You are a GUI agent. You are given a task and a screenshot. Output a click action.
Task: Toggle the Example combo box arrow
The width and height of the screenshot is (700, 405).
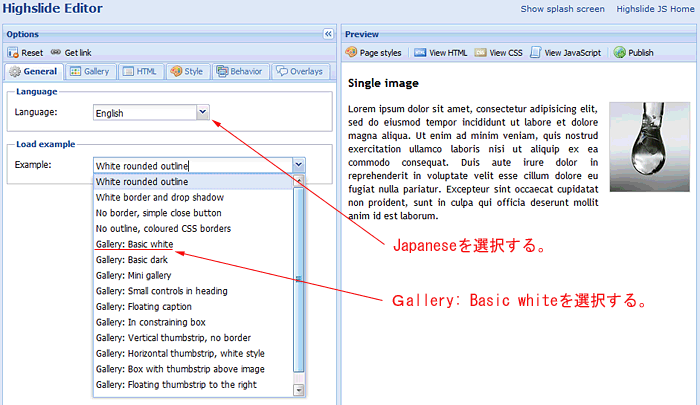pos(299,165)
